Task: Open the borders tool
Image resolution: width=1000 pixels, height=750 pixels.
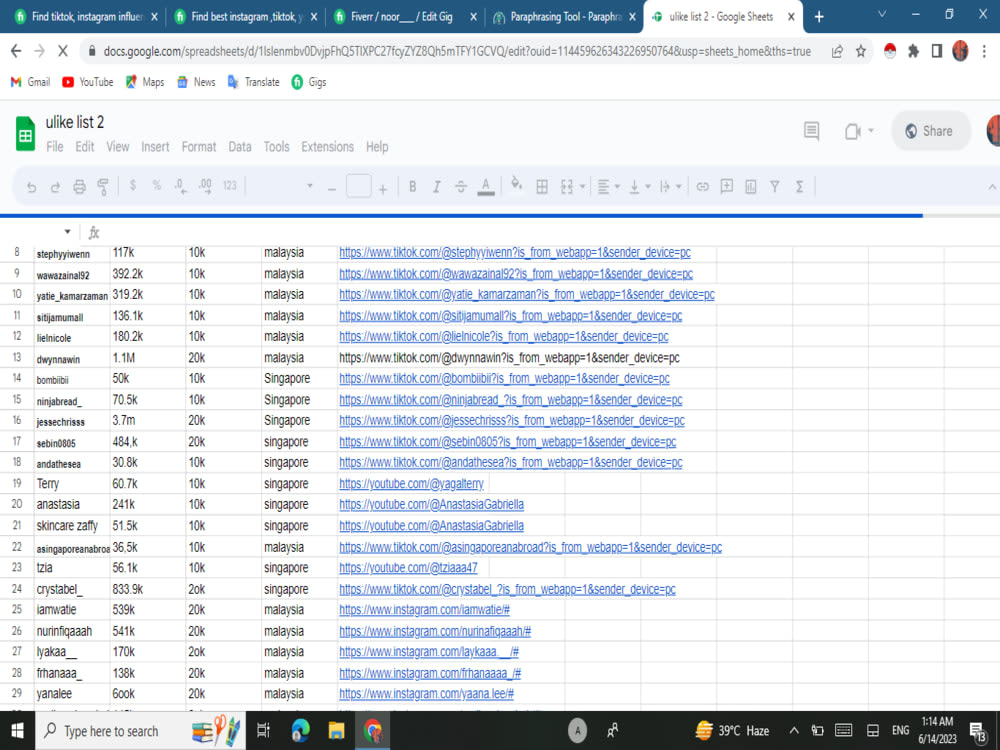Action: tap(542, 186)
